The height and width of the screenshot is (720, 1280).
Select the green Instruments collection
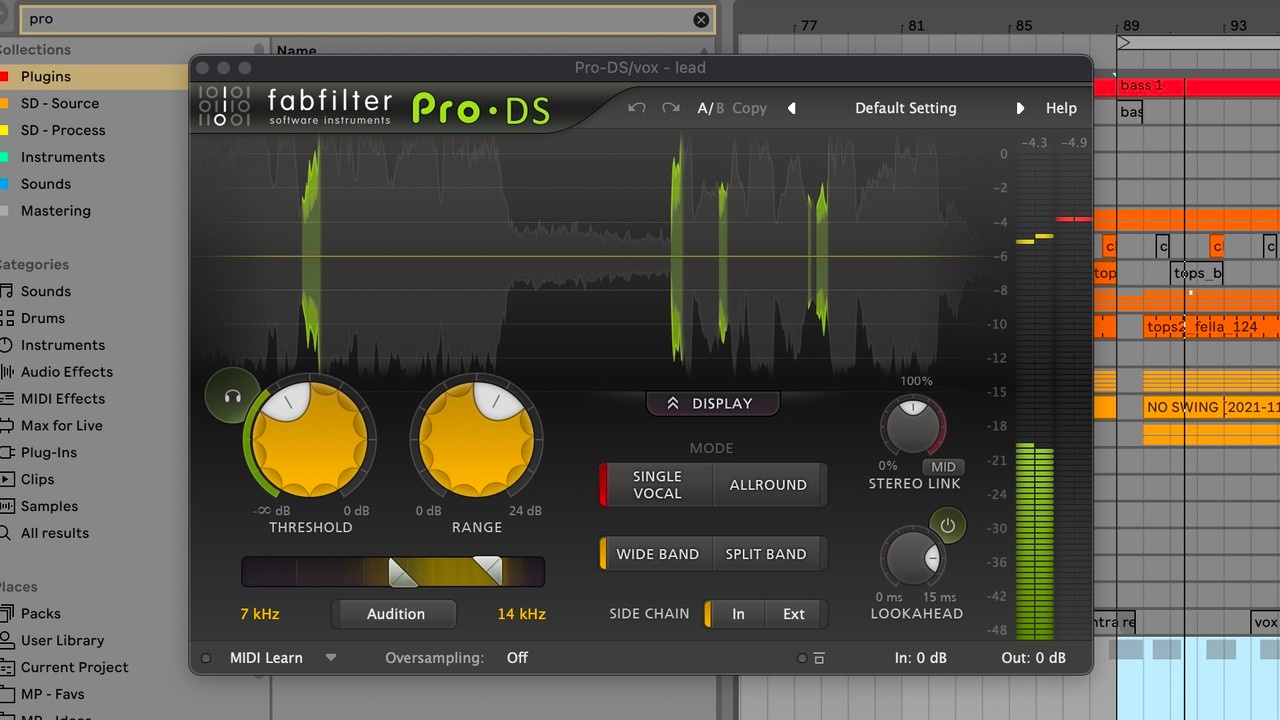pyautogui.click(x=63, y=157)
